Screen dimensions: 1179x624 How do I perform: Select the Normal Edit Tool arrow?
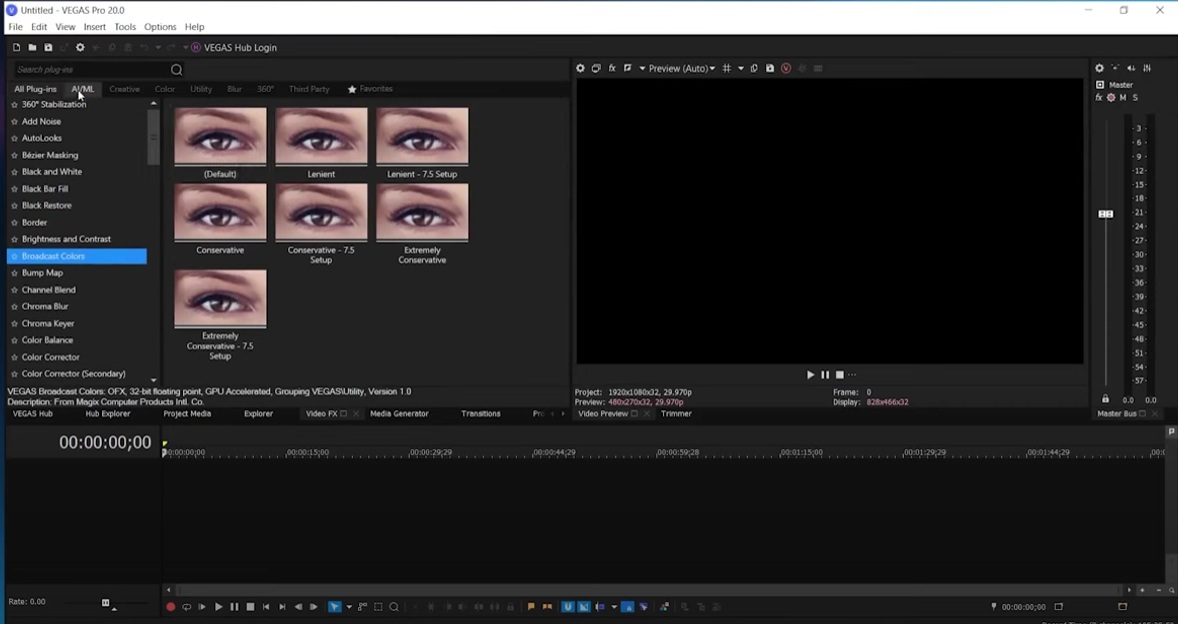tap(333, 607)
